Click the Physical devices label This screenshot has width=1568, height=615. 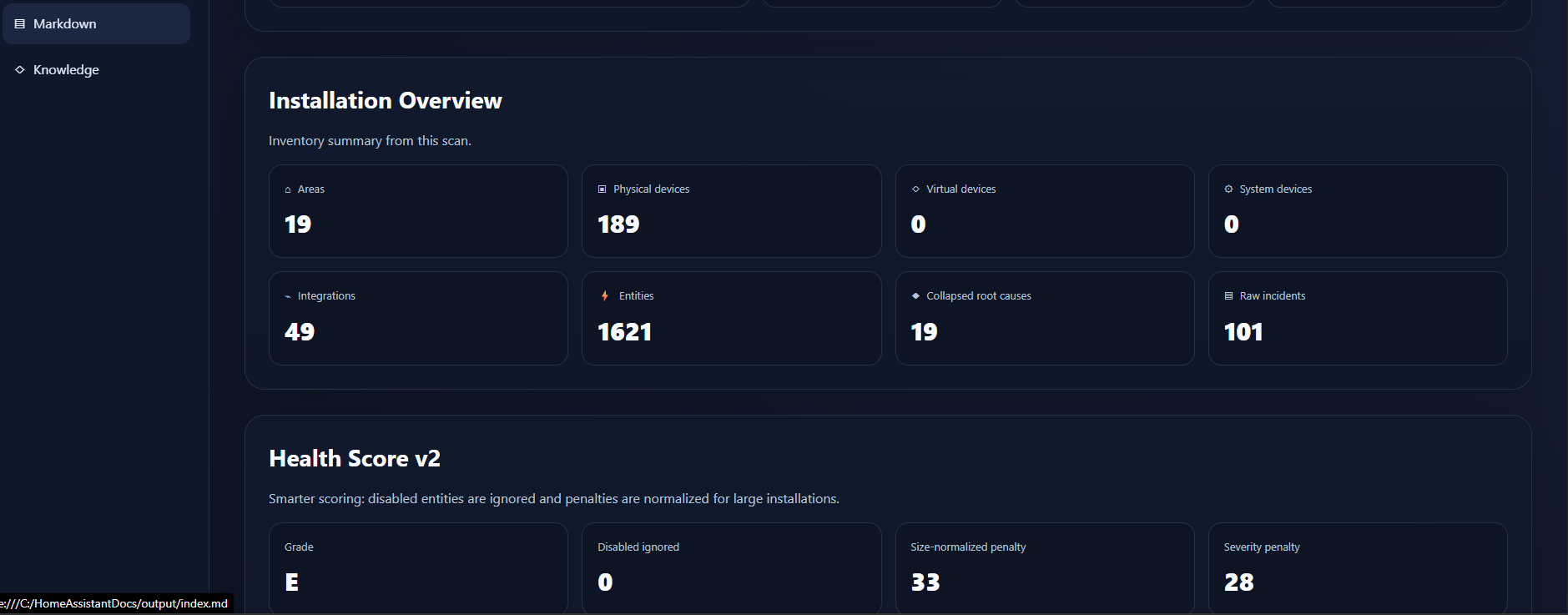click(652, 189)
